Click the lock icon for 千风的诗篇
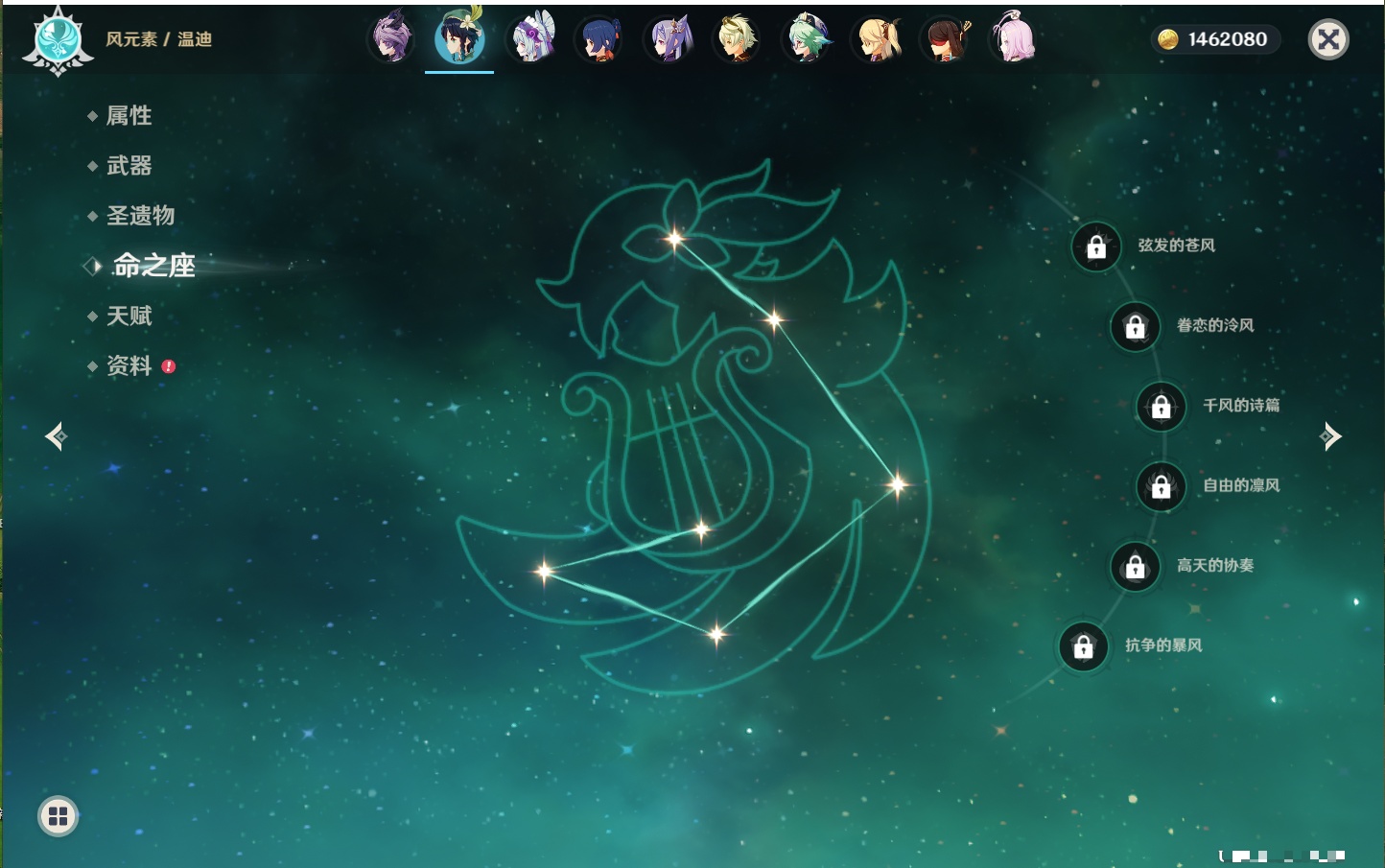Image resolution: width=1385 pixels, height=868 pixels. (x=1161, y=407)
